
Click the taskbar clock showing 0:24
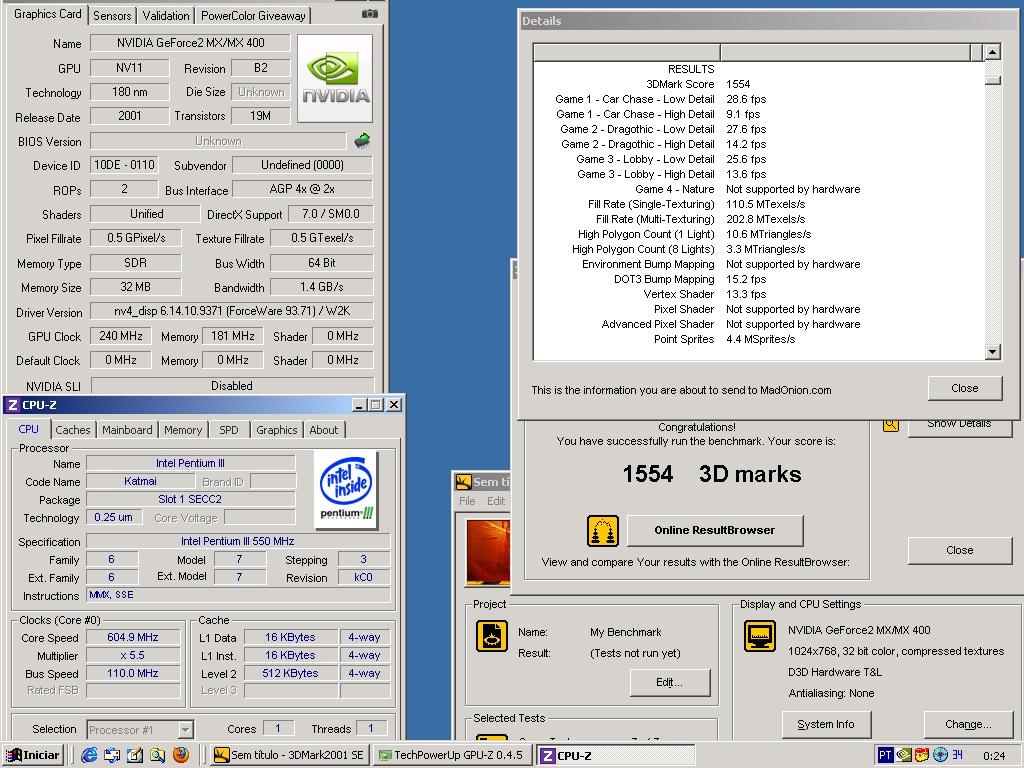click(x=994, y=756)
